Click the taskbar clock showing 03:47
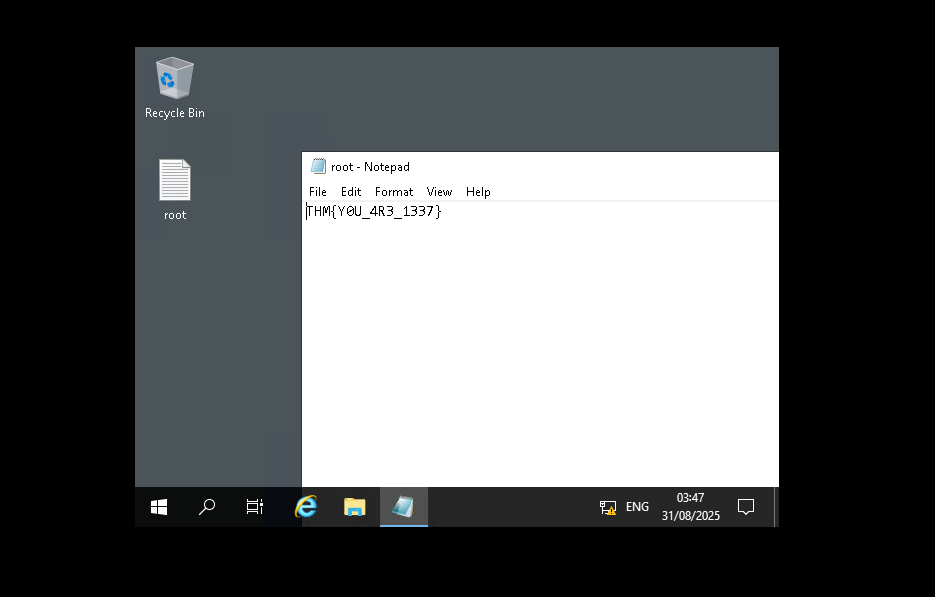Image resolution: width=935 pixels, height=597 pixels. pyautogui.click(x=690, y=507)
